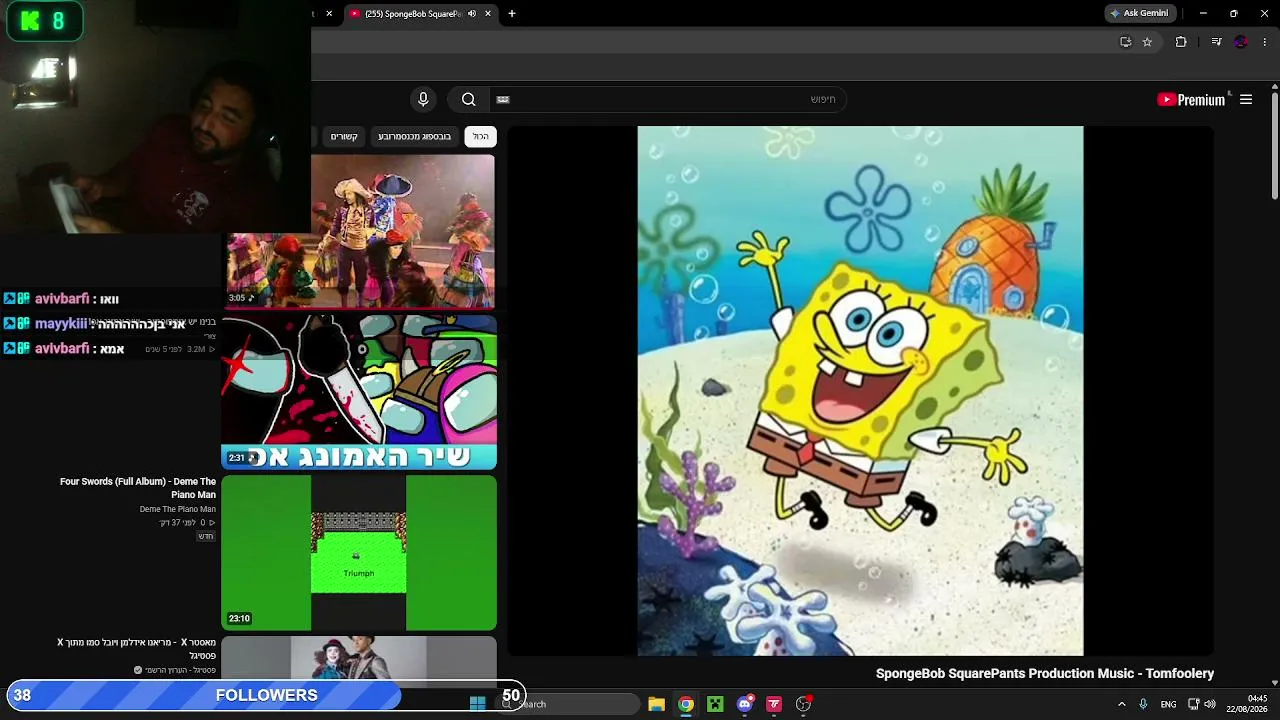Mute the SpongeBob tab via speaker icon
The height and width of the screenshot is (720, 1280).
coord(472,14)
